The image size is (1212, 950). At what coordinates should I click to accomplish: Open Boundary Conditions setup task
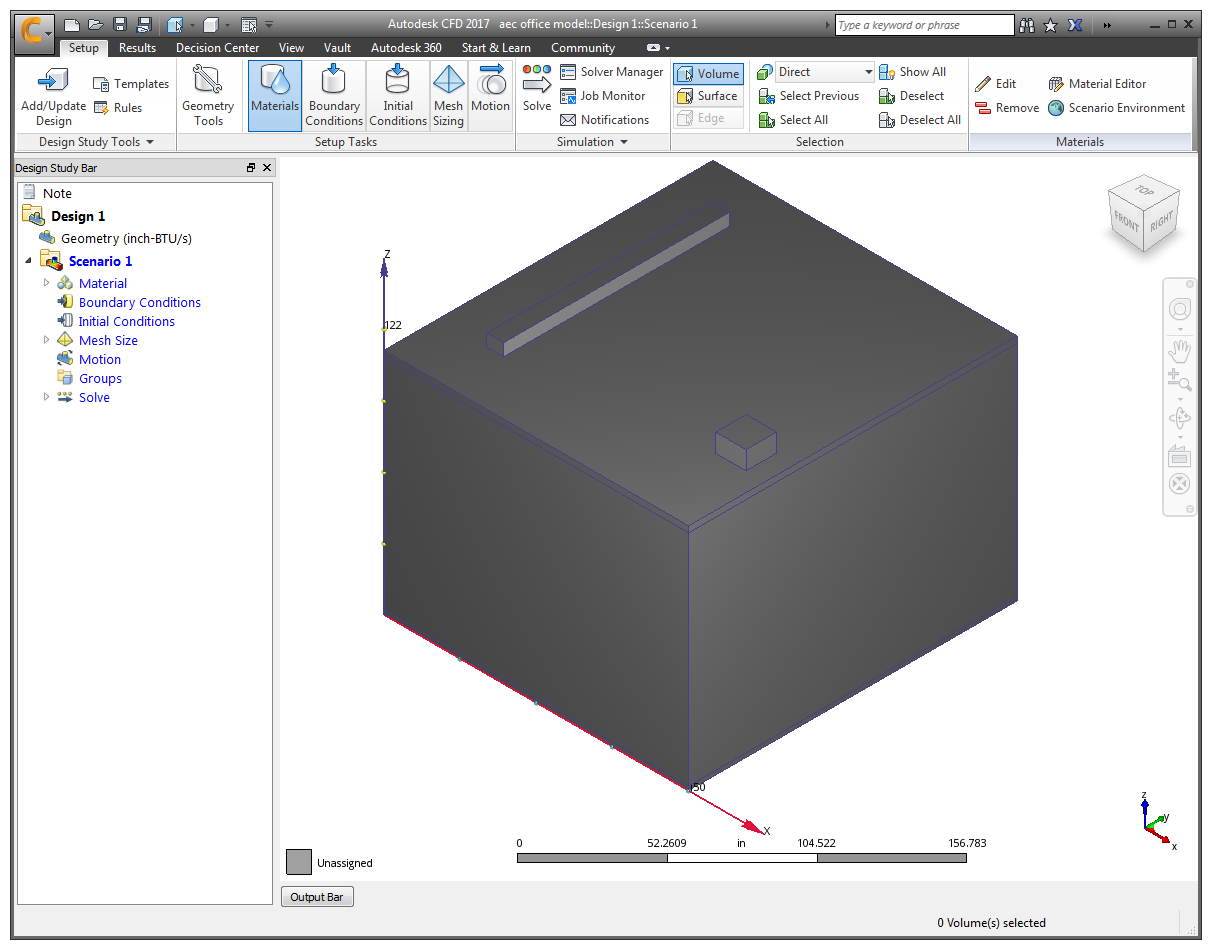click(x=334, y=95)
